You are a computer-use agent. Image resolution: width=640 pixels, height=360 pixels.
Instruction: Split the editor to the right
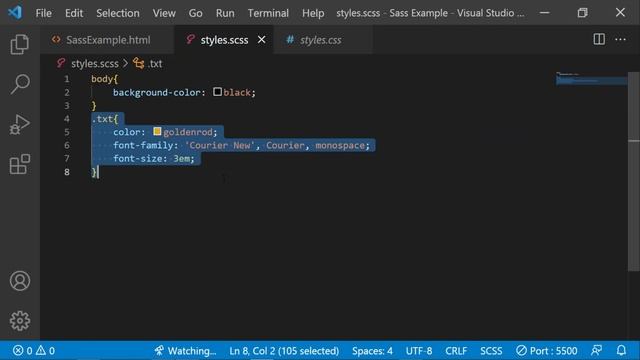599,40
